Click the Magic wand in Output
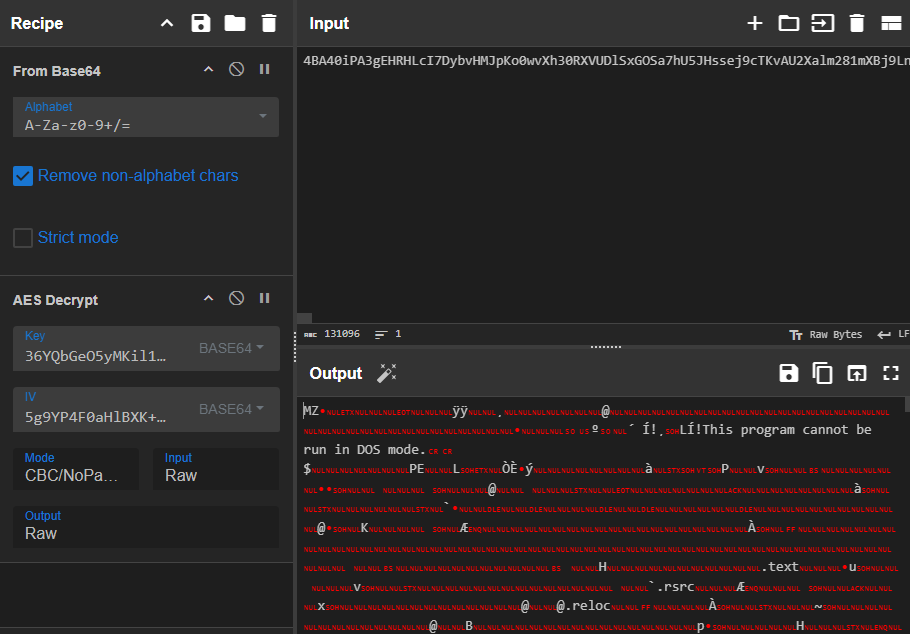The height and width of the screenshot is (634, 910). click(387, 373)
